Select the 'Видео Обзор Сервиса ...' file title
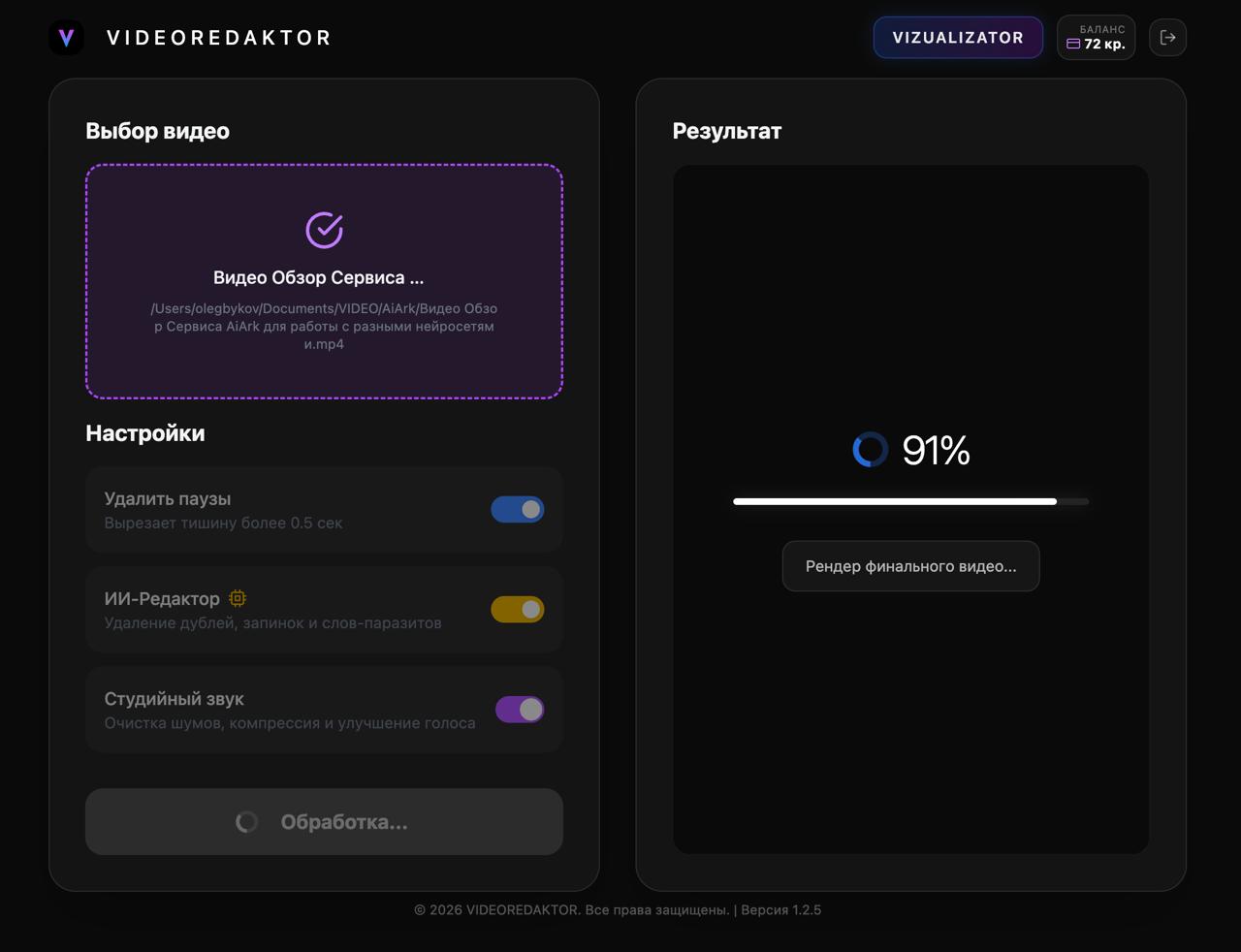The height and width of the screenshot is (952, 1241). tap(318, 277)
